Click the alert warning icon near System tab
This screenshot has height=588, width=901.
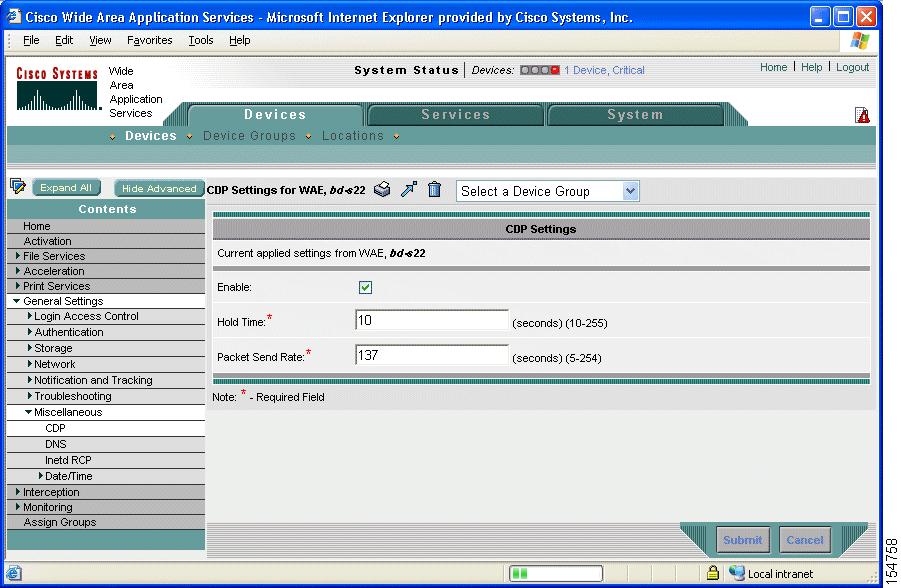(x=862, y=115)
